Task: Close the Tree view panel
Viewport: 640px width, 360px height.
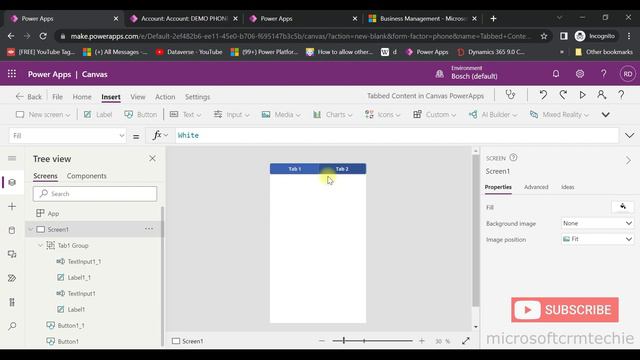Action: pyautogui.click(x=152, y=158)
